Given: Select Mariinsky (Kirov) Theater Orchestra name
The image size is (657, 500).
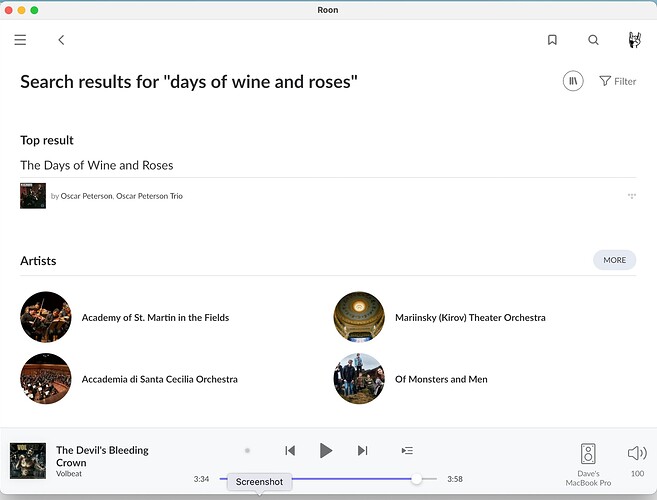Looking at the screenshot, I should click(470, 318).
